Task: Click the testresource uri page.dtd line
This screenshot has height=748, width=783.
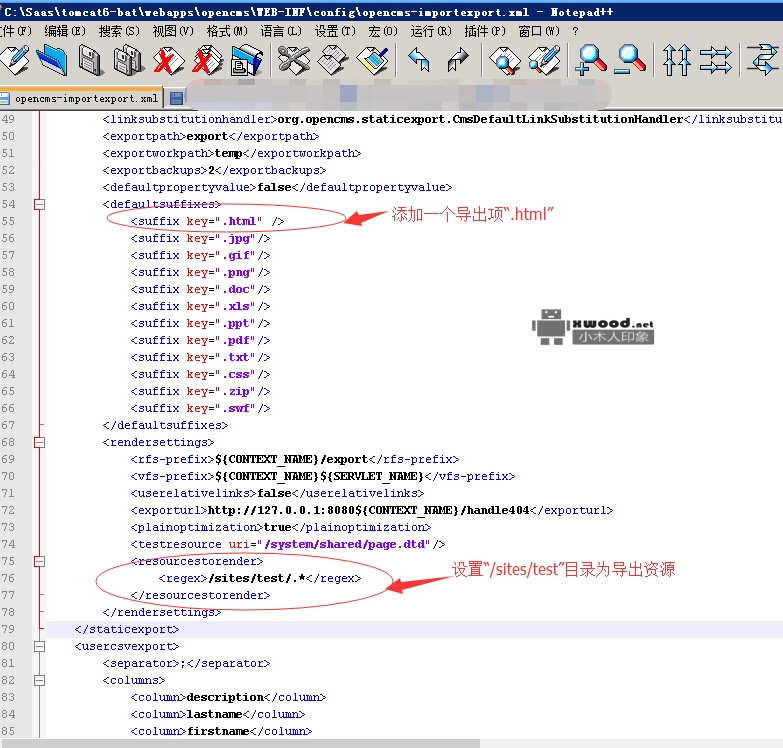Action: (288, 544)
